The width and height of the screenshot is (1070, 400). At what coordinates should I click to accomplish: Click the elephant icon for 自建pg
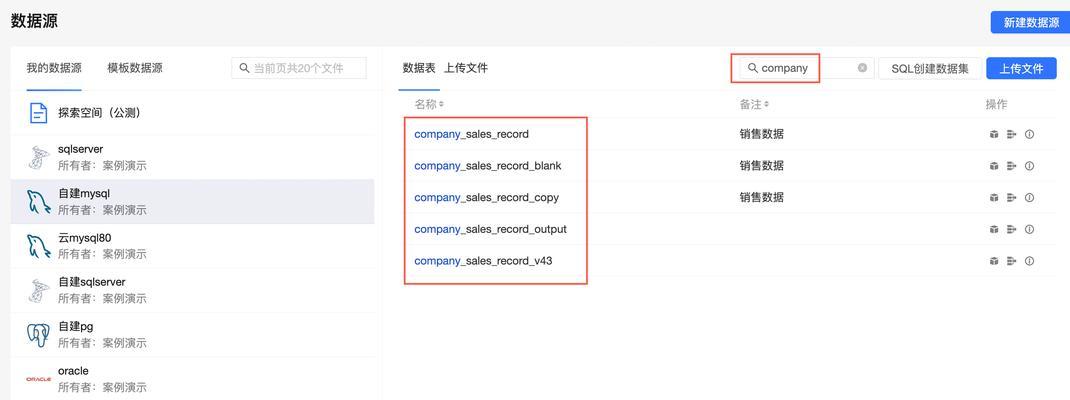coord(38,334)
